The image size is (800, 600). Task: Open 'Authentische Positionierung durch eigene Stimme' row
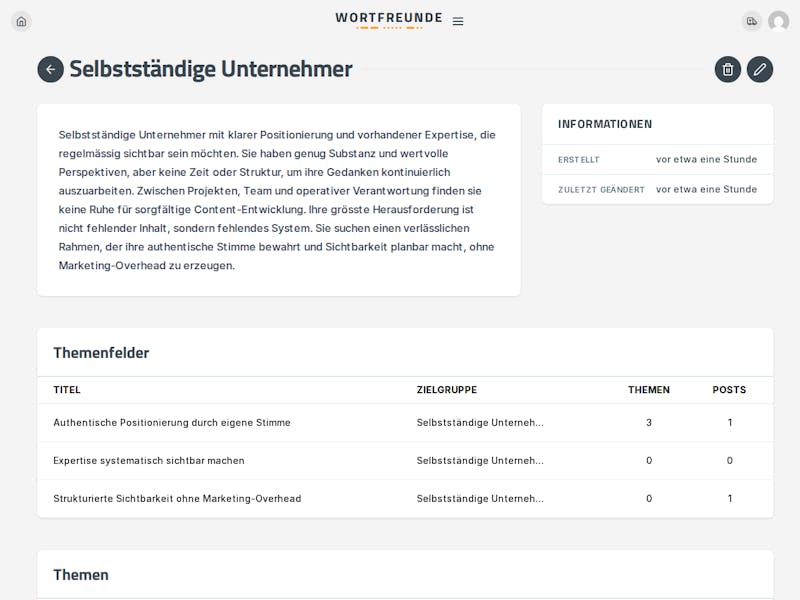pyautogui.click(x=405, y=422)
